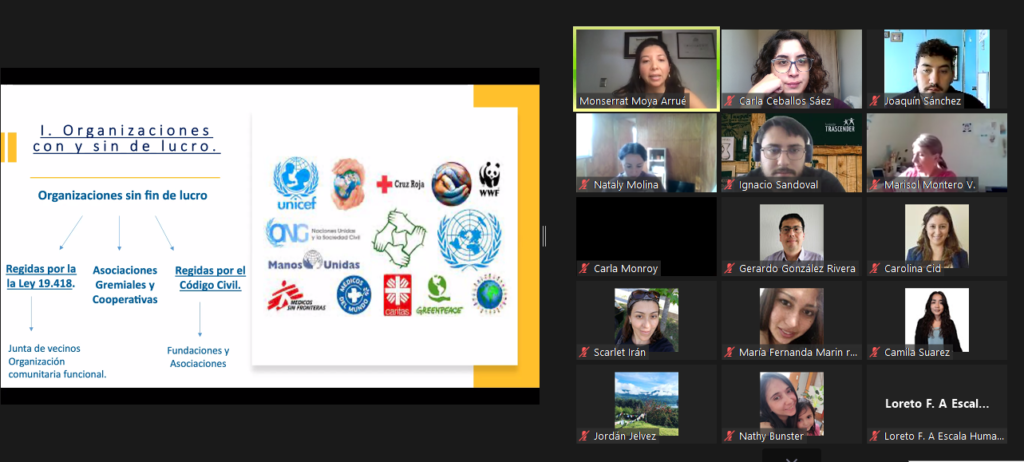Click the 'Jordán Jelvez' name label

(625, 436)
